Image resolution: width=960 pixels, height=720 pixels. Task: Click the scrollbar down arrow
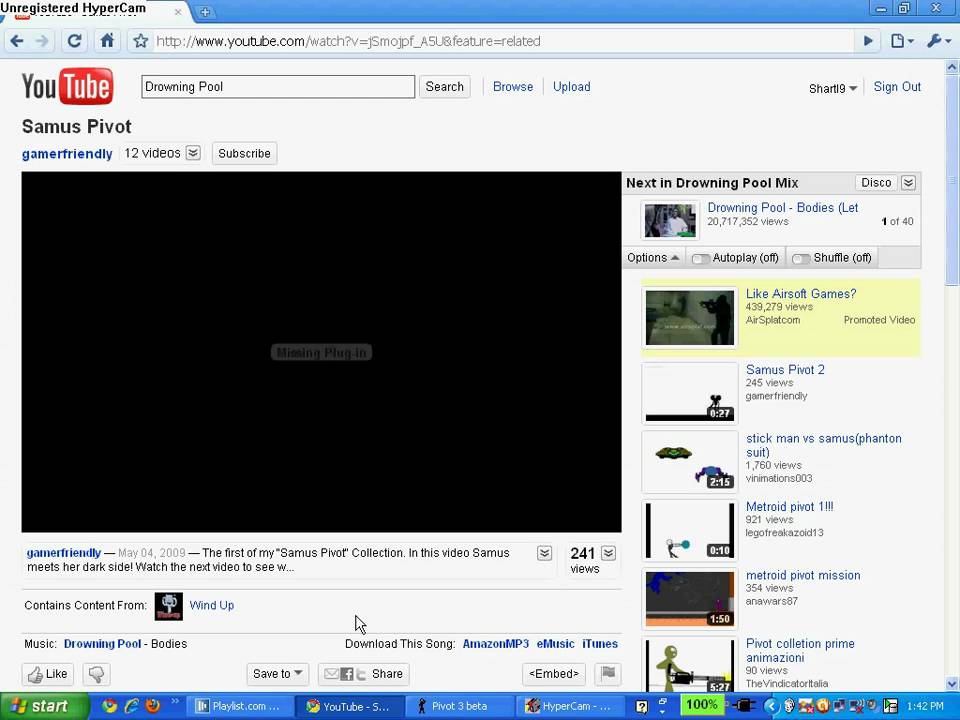tap(952, 684)
